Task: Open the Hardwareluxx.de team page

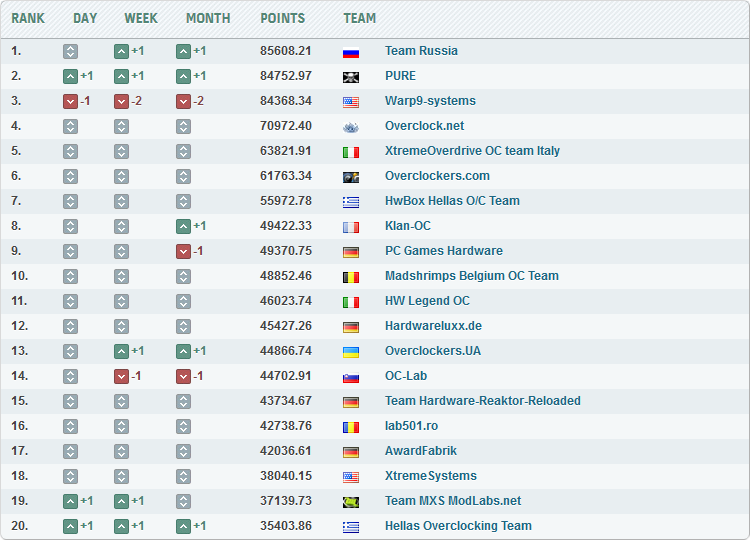Action: pyautogui.click(x=433, y=326)
